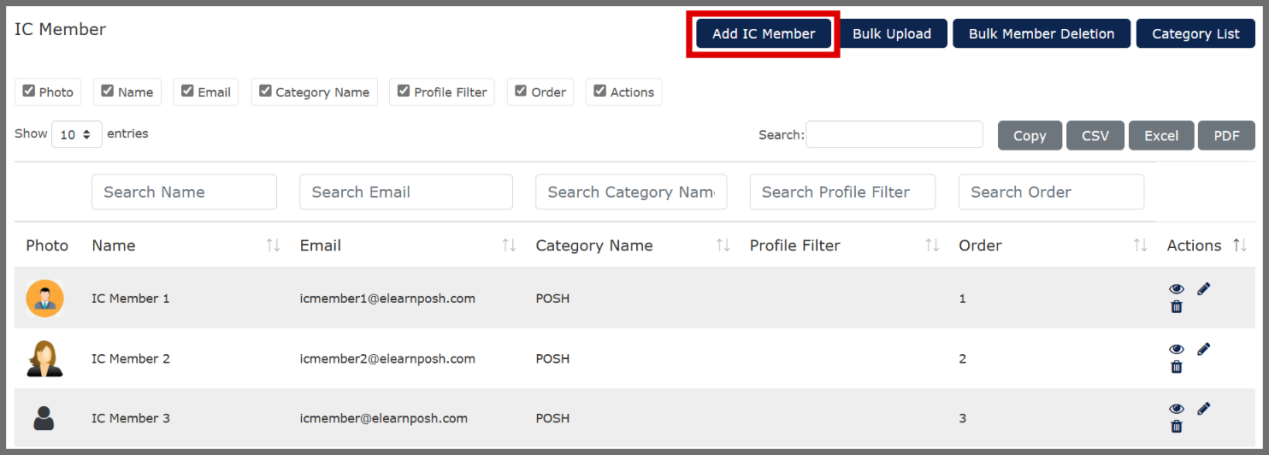Open IC Member 3 view eye icon

[x=1176, y=410]
